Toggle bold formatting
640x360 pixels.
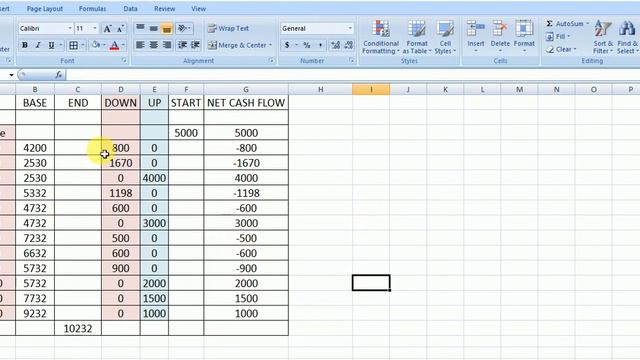pyautogui.click(x=25, y=45)
